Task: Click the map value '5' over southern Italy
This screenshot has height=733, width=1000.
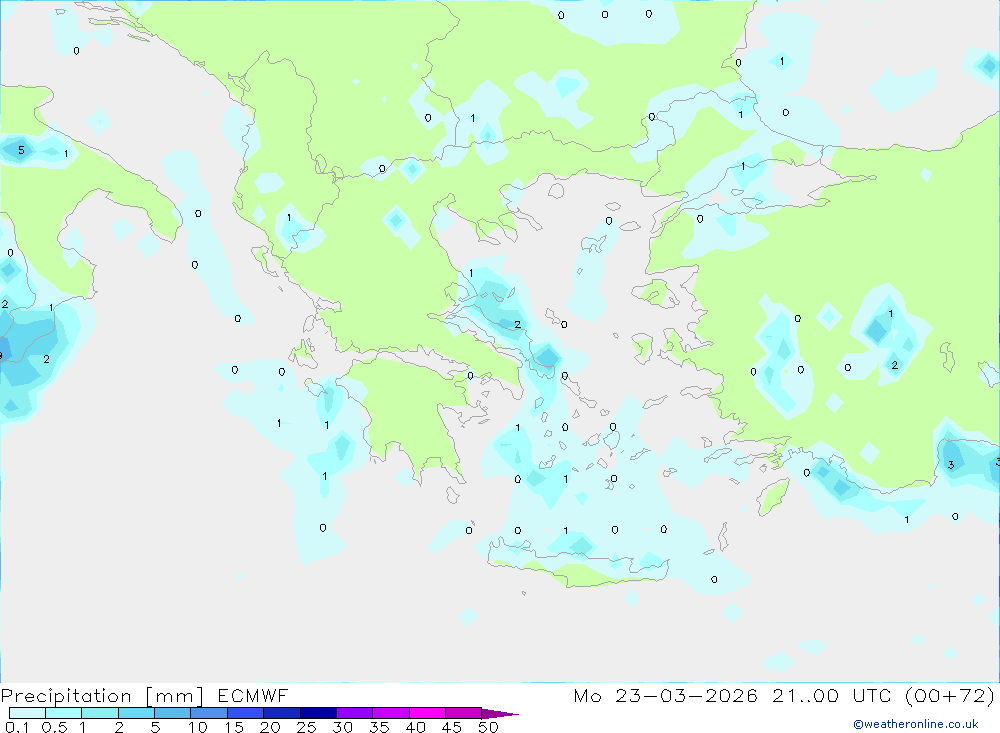Action: (21, 150)
